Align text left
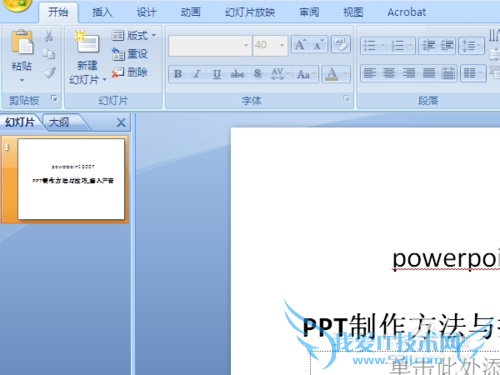The height and width of the screenshot is (375, 500). tap(370, 73)
